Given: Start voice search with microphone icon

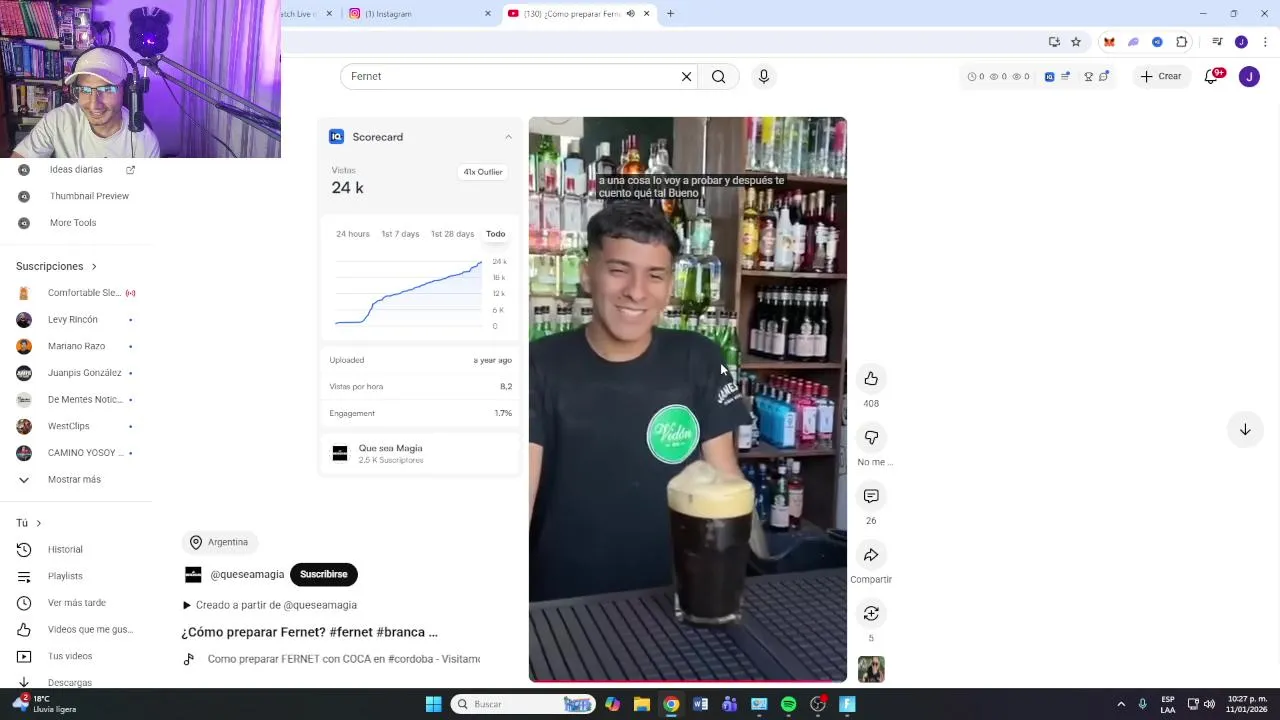Looking at the screenshot, I should 764,76.
